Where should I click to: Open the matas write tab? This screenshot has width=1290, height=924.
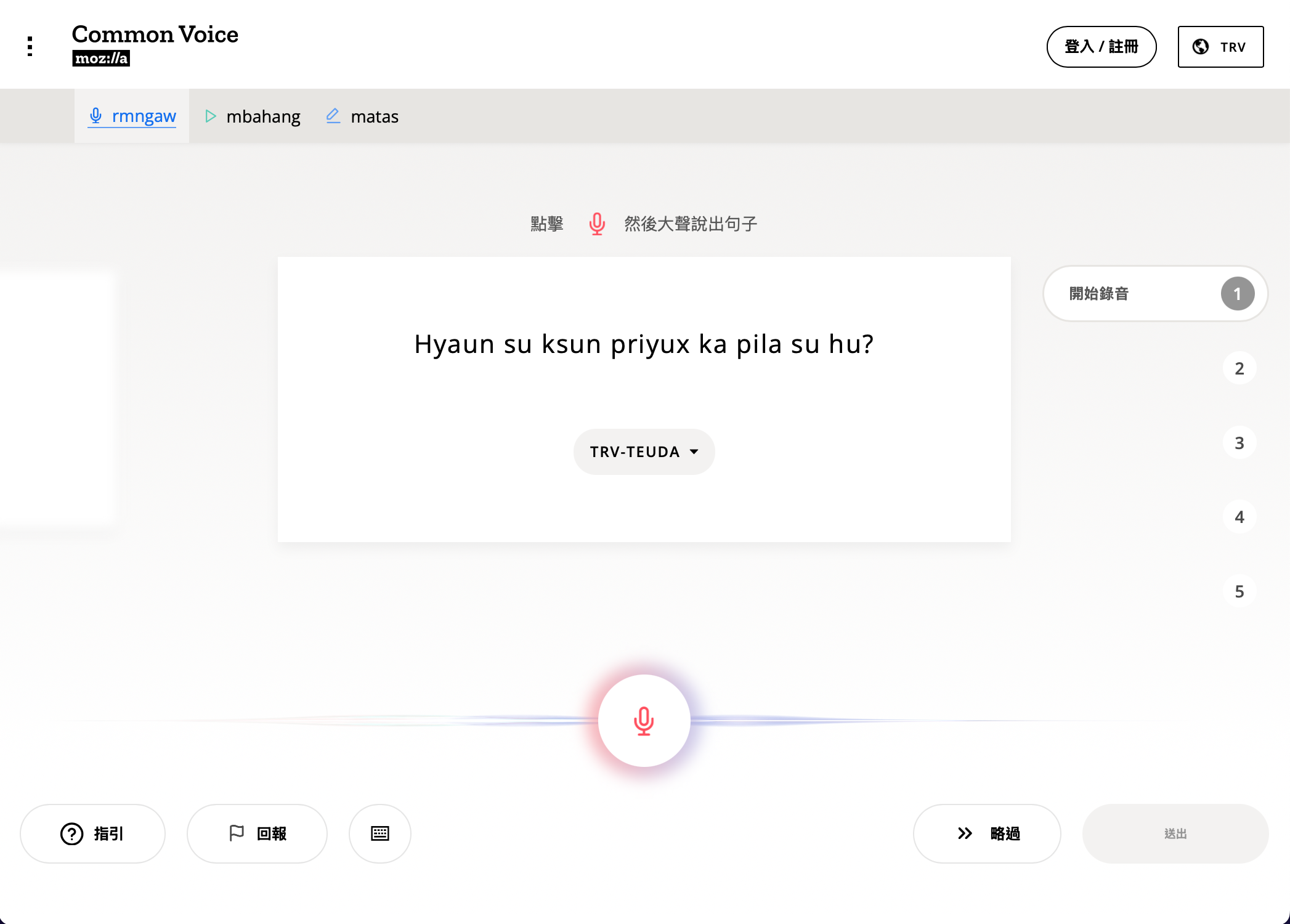[x=362, y=116]
